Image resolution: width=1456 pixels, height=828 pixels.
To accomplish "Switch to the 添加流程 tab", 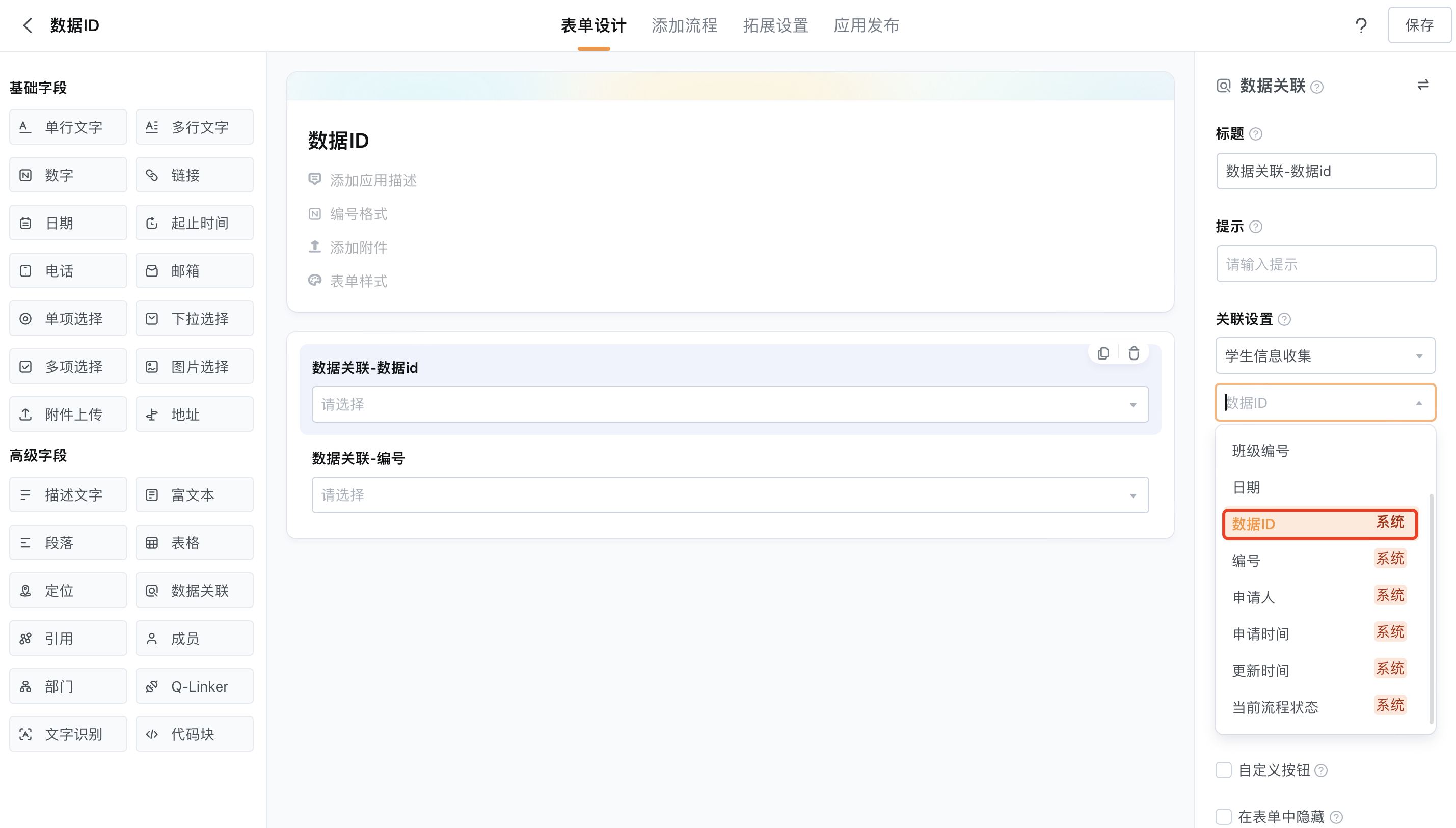I will (x=684, y=25).
